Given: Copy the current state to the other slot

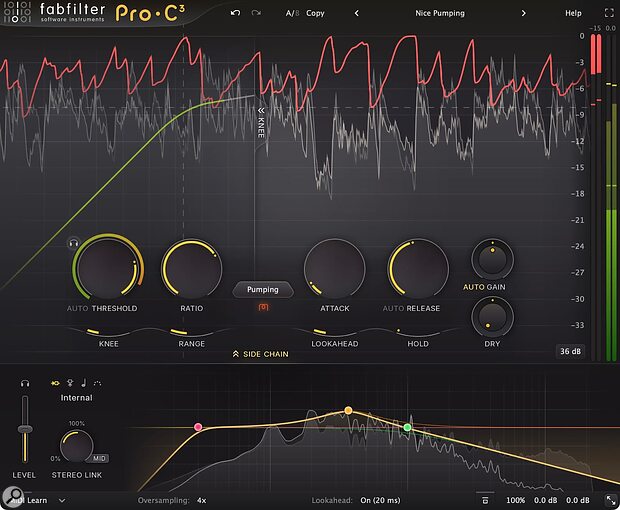Looking at the screenshot, I should [x=315, y=13].
